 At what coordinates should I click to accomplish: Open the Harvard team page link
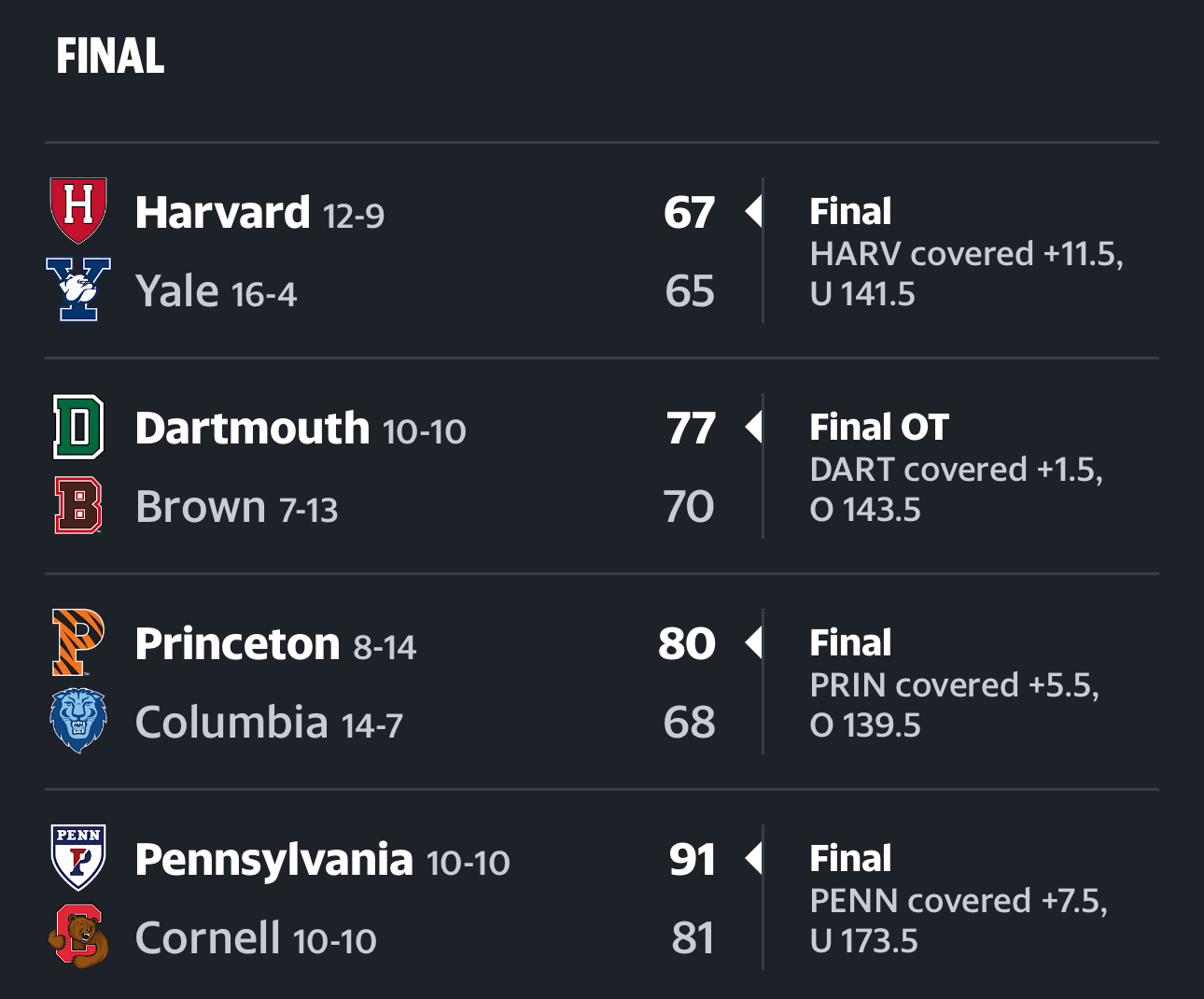[222, 212]
